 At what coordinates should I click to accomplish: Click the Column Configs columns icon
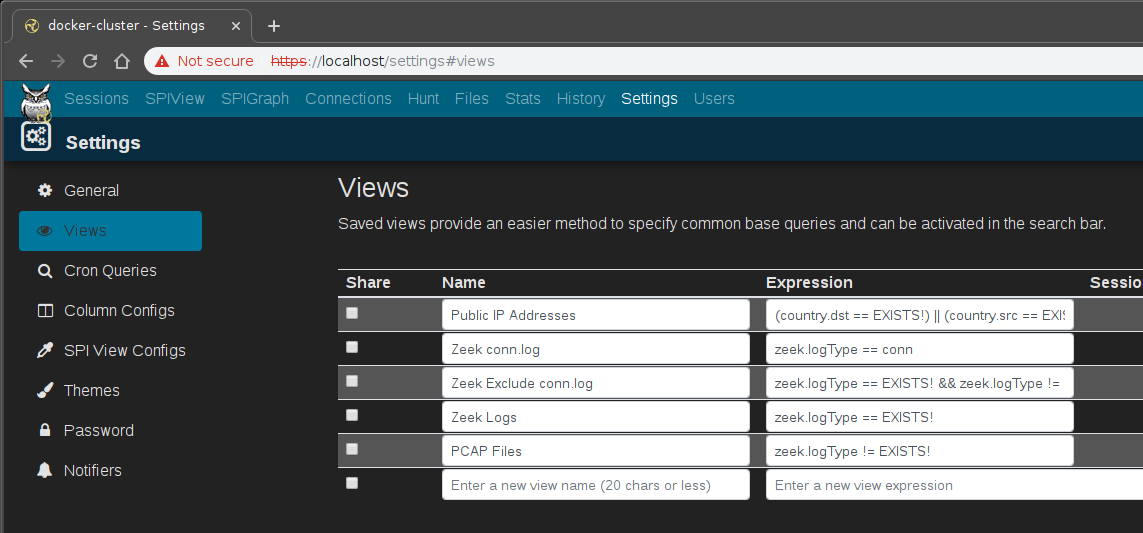coord(45,311)
